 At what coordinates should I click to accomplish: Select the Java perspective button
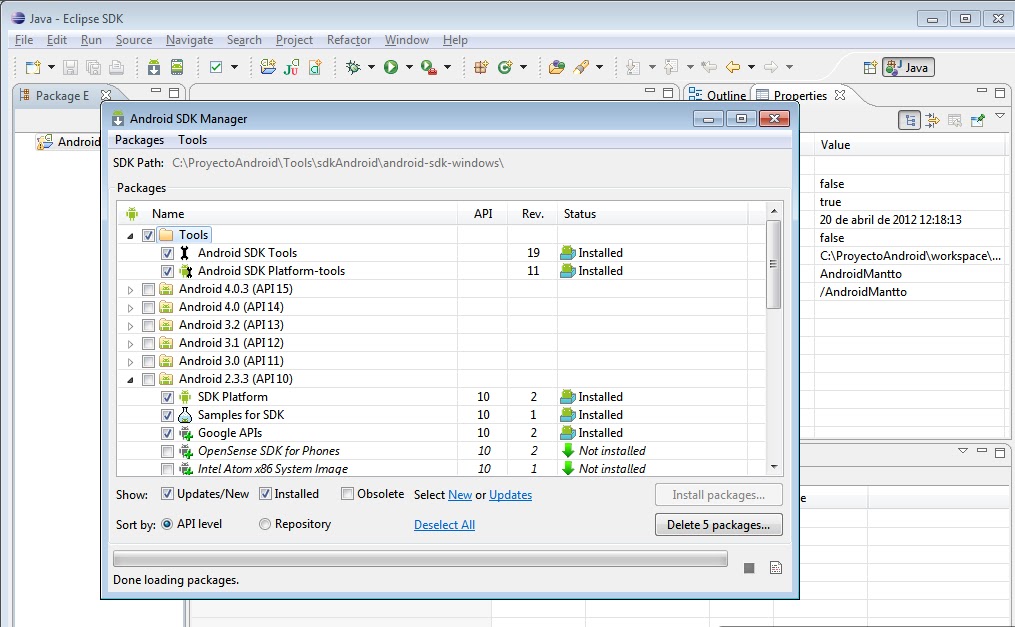pyautogui.click(x=908, y=67)
